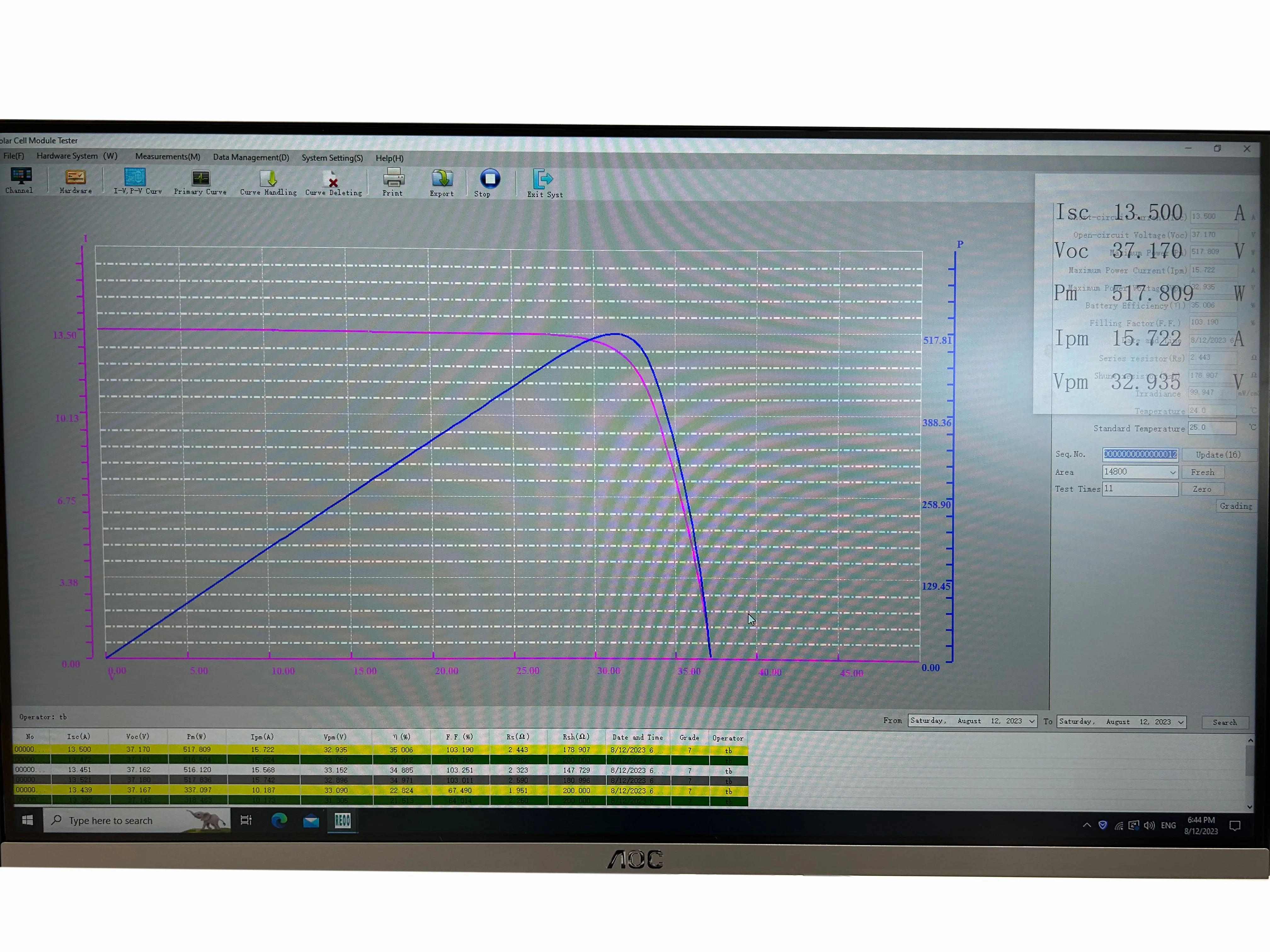Open the Hardware settings icon

pos(75,181)
